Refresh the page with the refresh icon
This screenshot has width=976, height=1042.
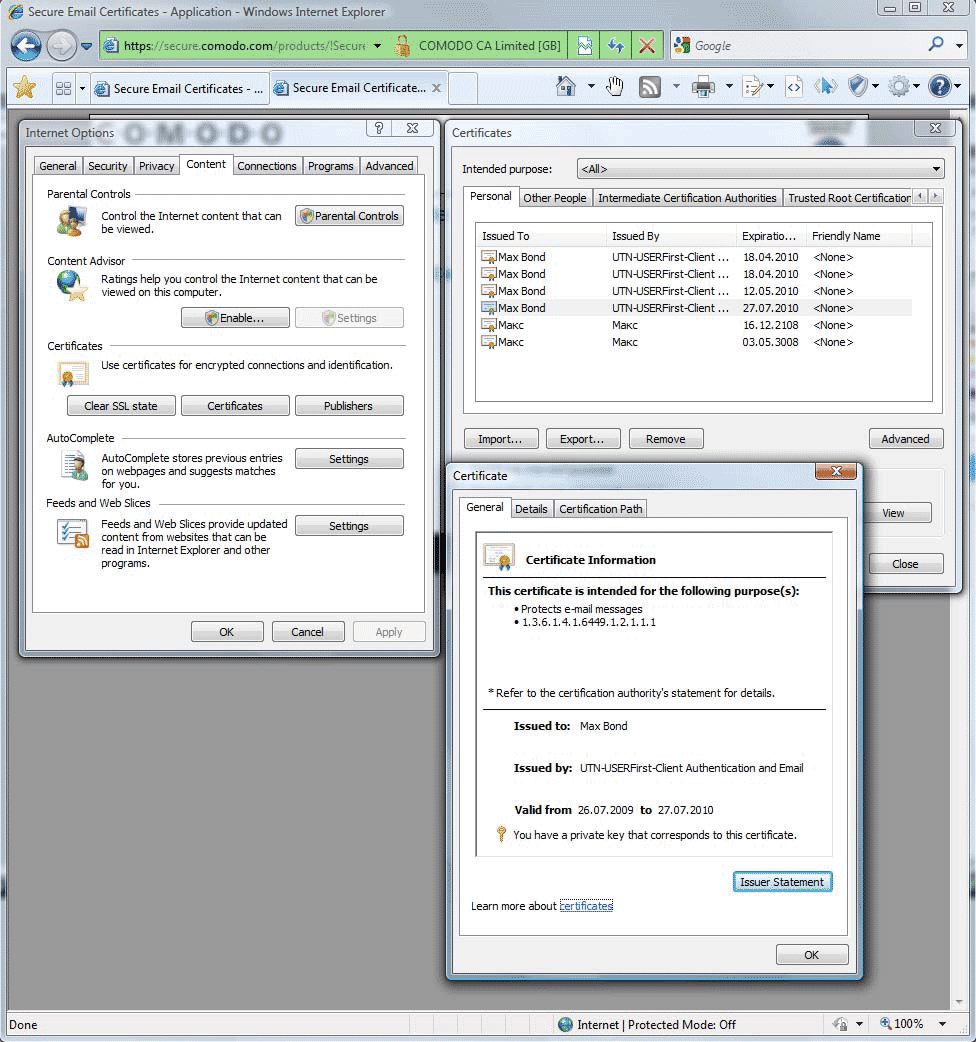click(616, 46)
